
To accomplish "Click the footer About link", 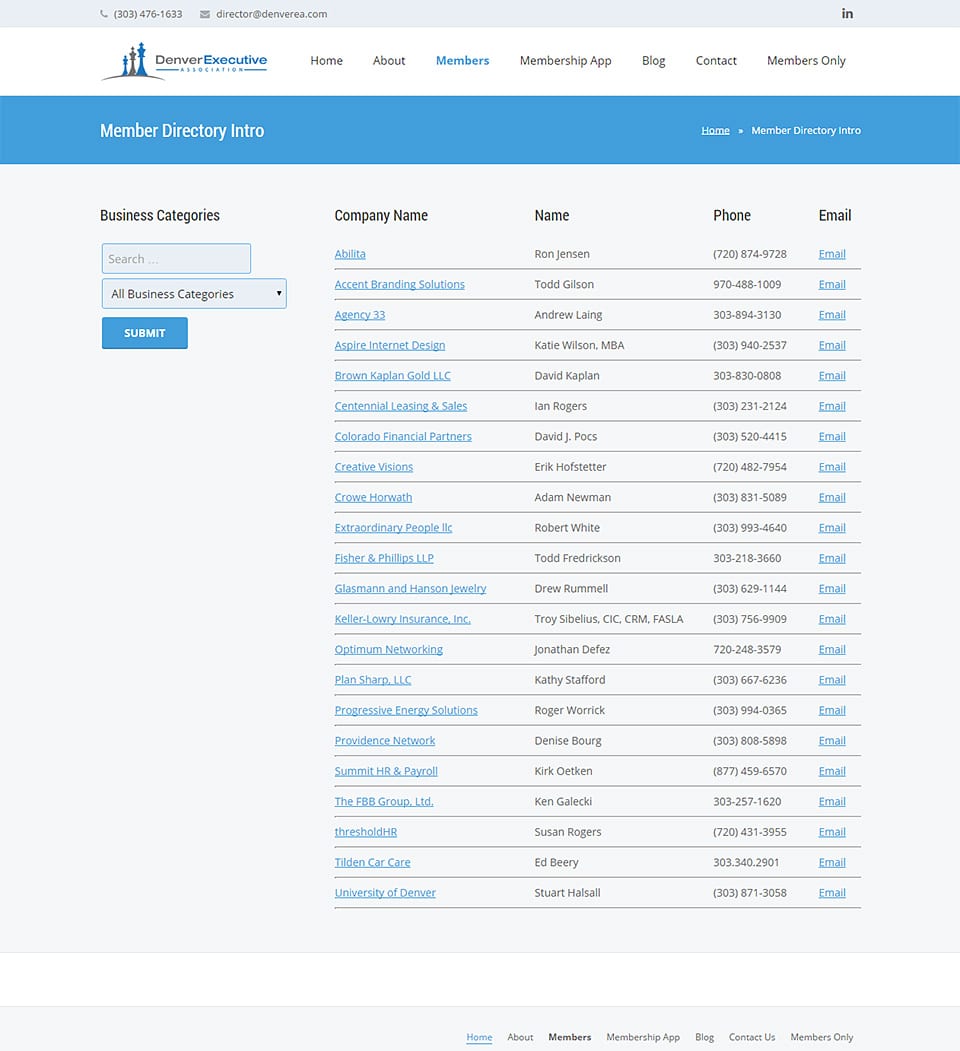I will coord(520,1037).
